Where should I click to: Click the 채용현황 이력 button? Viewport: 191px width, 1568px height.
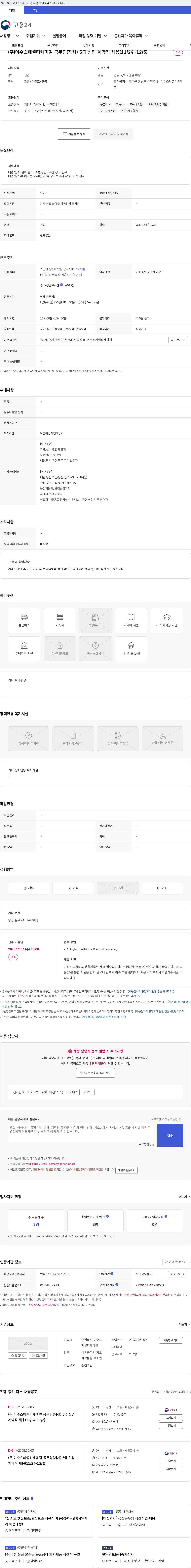[x=171, y=1340]
